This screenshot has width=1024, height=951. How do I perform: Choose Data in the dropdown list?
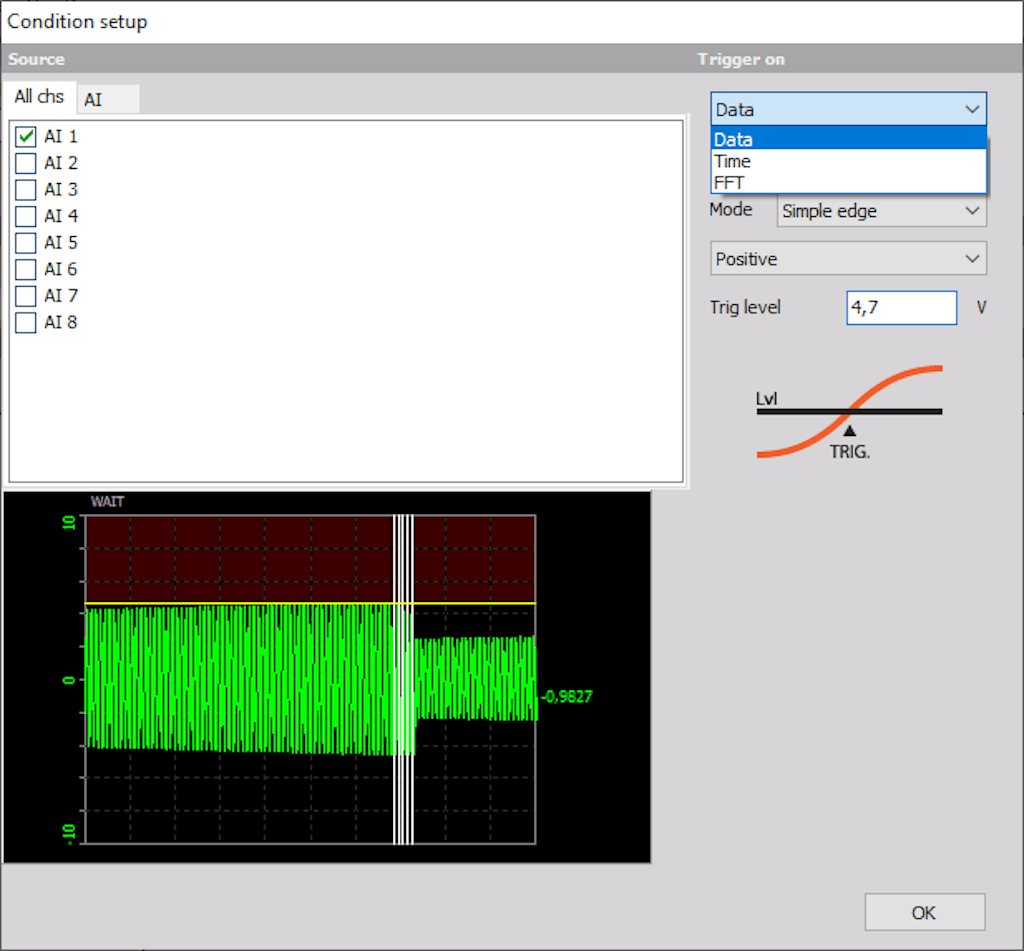848,139
